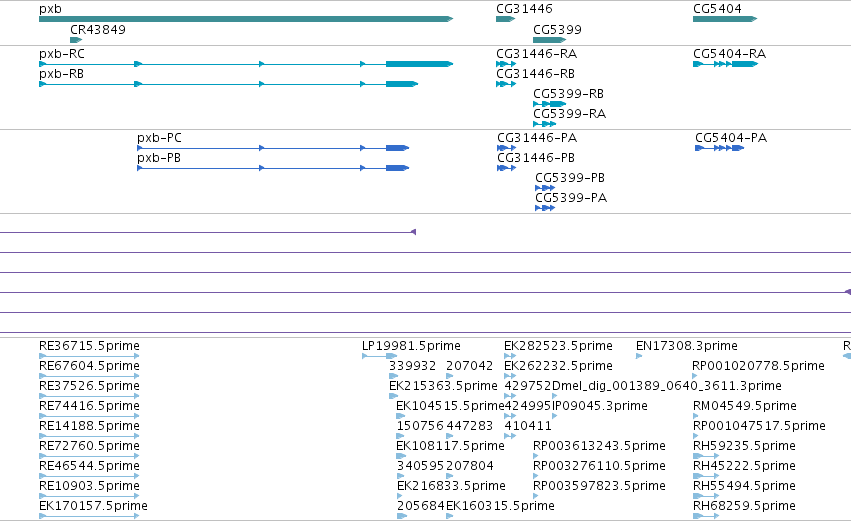Click the LP19981.5prime EST label
Screen dimensions: 851x521
click(x=411, y=346)
